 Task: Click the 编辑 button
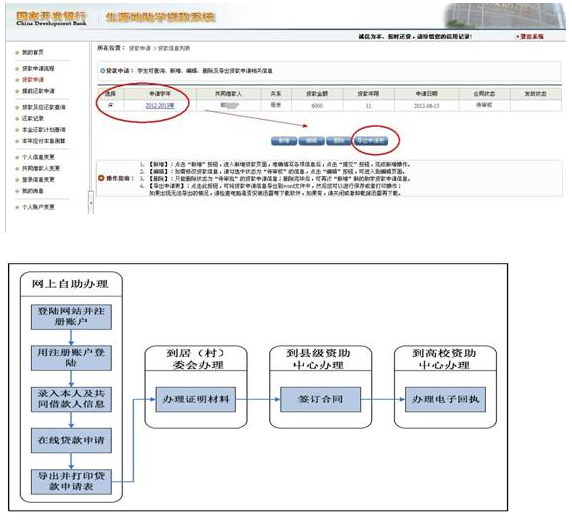(311, 141)
